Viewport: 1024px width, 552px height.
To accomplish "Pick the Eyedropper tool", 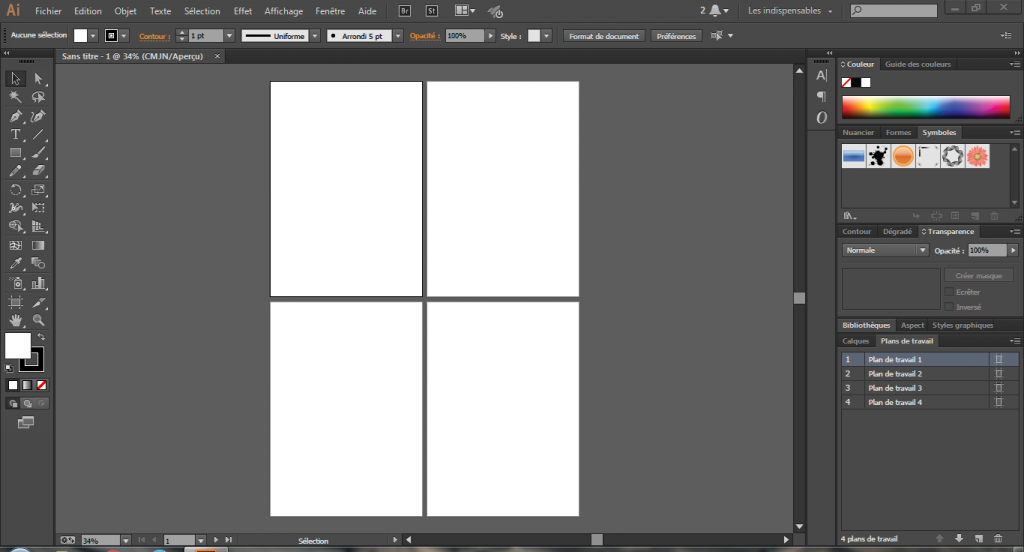I will tap(15, 264).
